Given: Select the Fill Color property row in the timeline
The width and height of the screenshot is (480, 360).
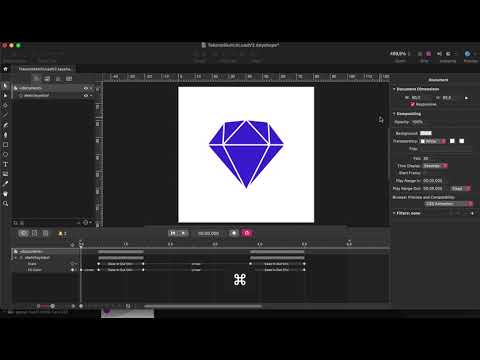Looking at the screenshot, I should pos(46,270).
